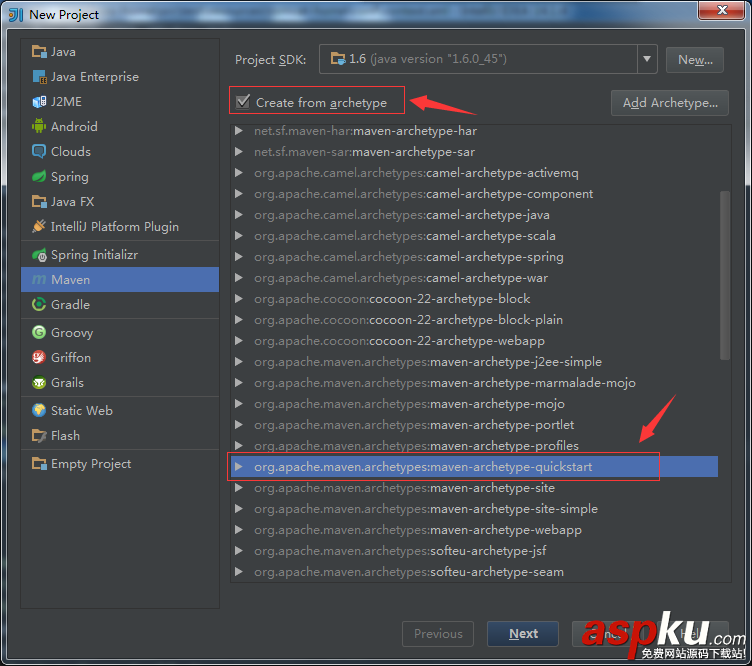752x666 pixels.
Task: Expand the cocoon-22-archetype-block node
Action: (x=238, y=299)
